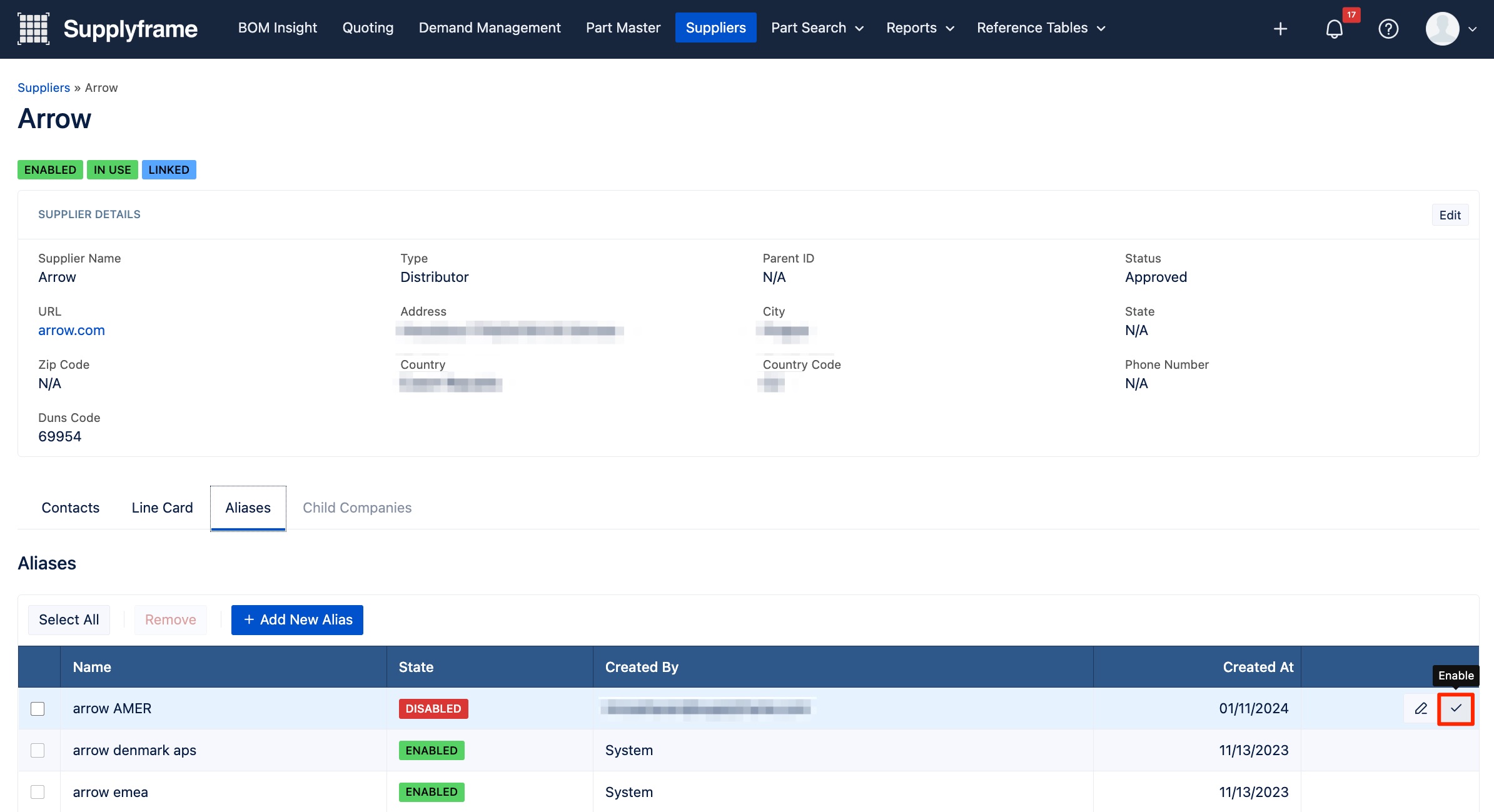Open the Child Companies tab
1494x812 pixels.
(x=357, y=508)
